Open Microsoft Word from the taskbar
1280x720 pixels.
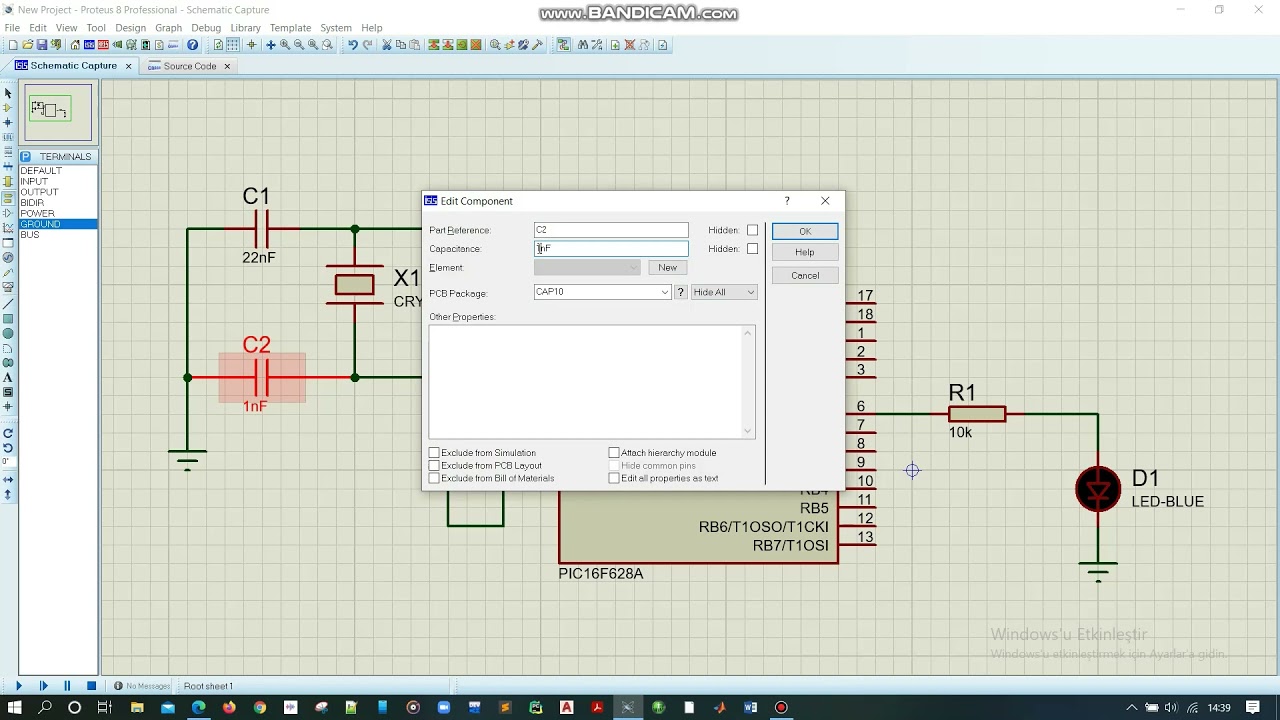click(751, 708)
